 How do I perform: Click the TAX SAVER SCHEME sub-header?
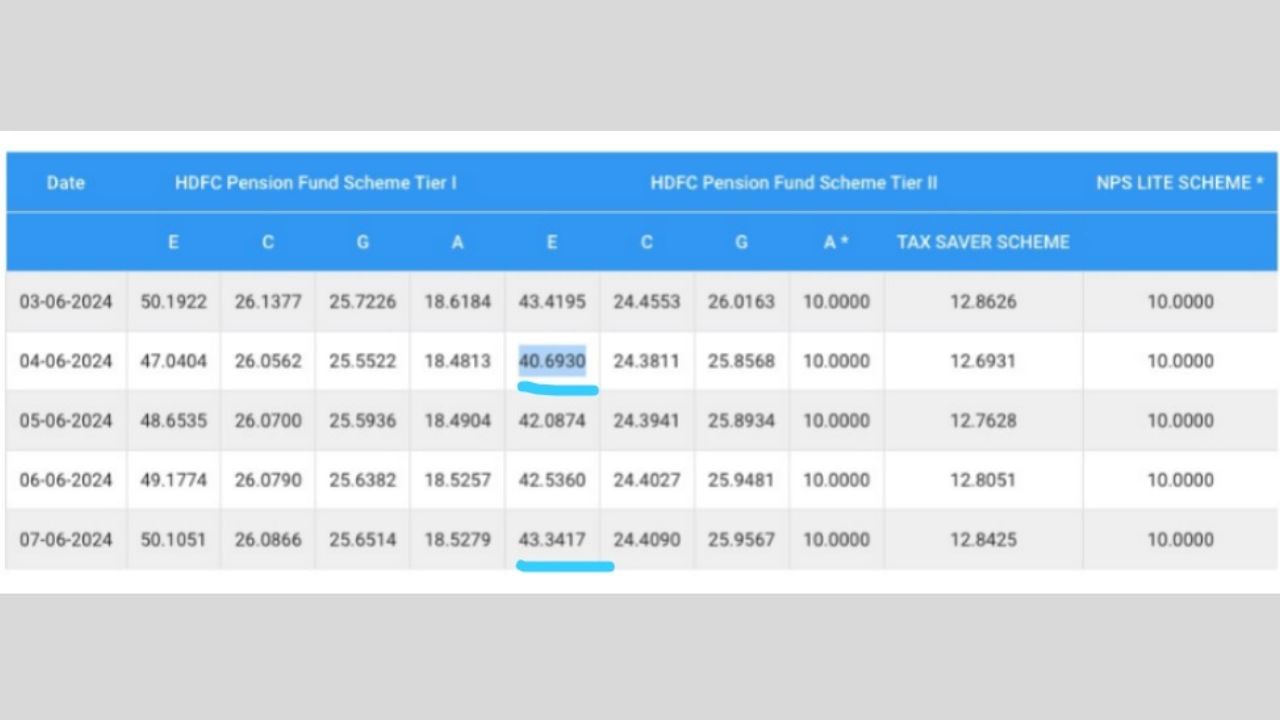[983, 242]
